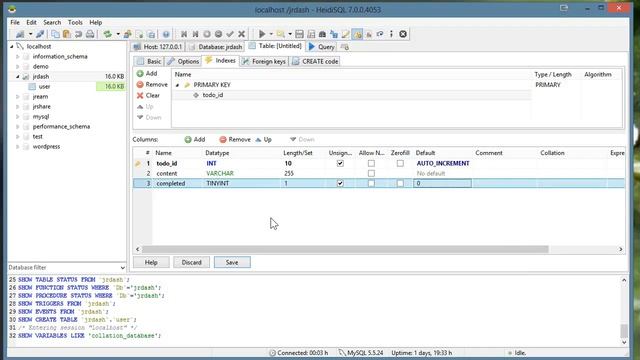
Task: Click the black circled X toolbar icon
Action: pyautogui.click(x=403, y=34)
